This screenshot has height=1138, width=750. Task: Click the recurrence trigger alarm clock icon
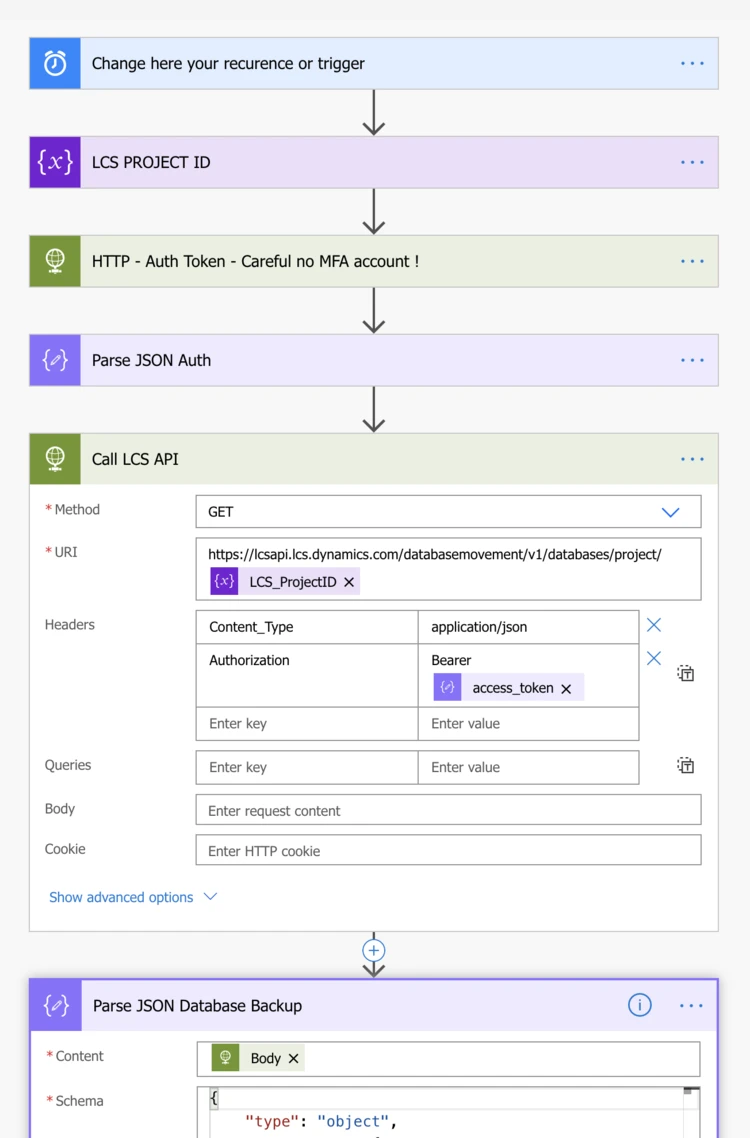pyautogui.click(x=55, y=63)
